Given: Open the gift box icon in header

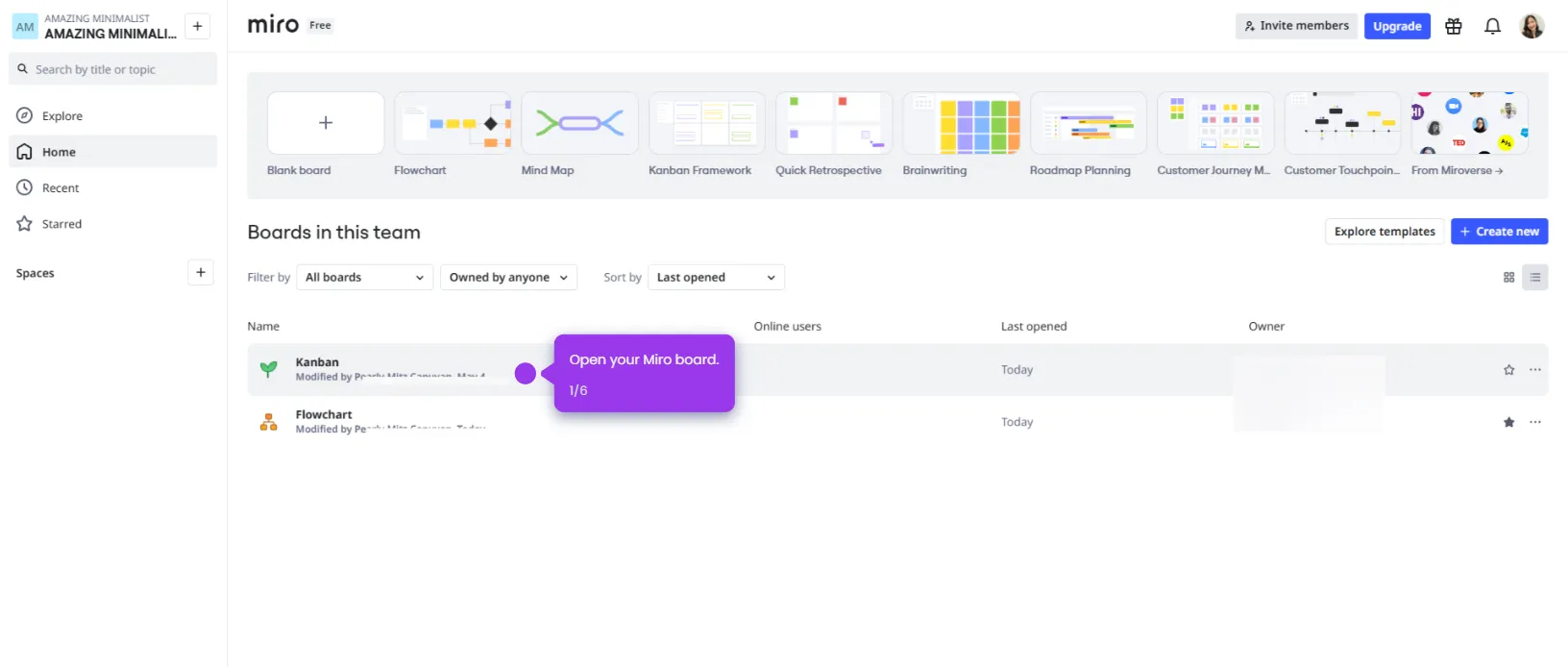Looking at the screenshot, I should click(x=1454, y=26).
